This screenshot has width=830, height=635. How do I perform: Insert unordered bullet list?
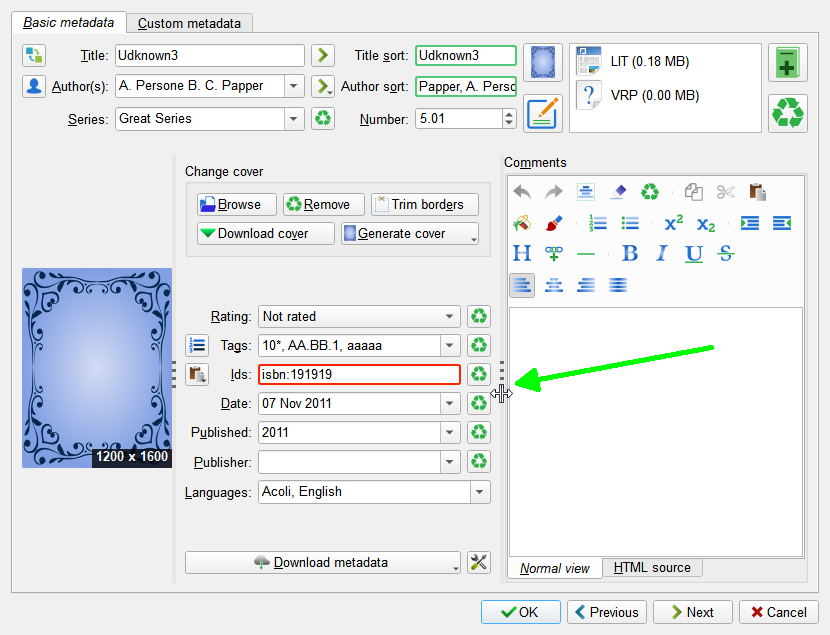pos(630,223)
